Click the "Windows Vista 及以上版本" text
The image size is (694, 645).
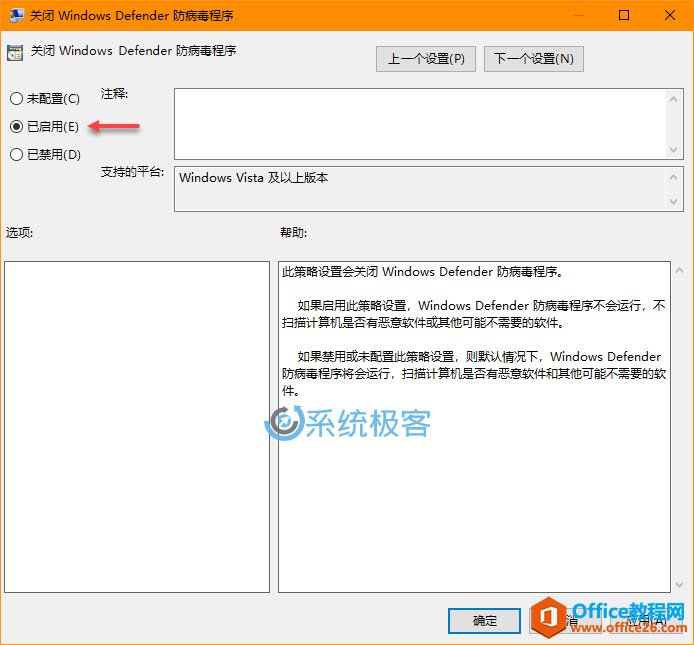254,178
